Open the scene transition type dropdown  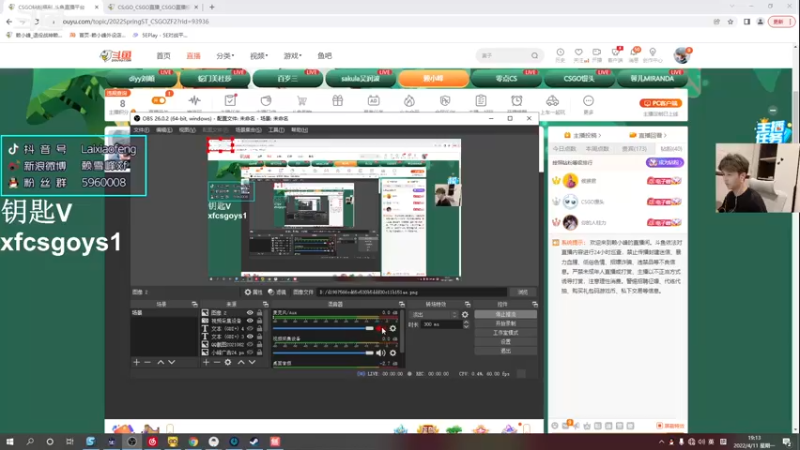pyautogui.click(x=434, y=315)
